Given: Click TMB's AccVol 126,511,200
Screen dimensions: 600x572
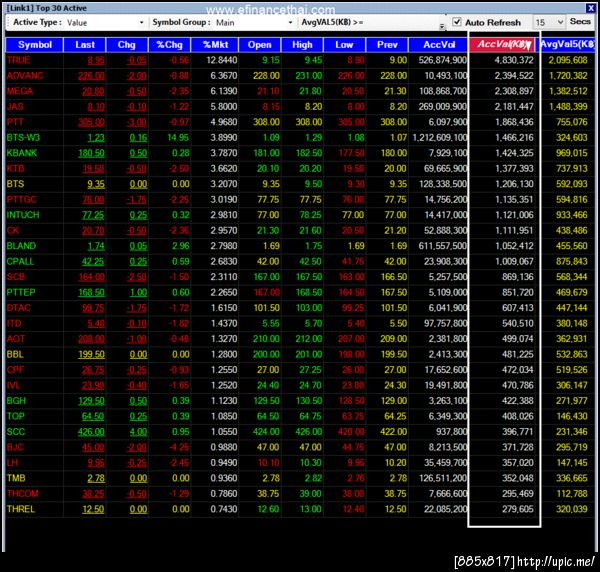Looking at the screenshot, I should click(443, 478).
